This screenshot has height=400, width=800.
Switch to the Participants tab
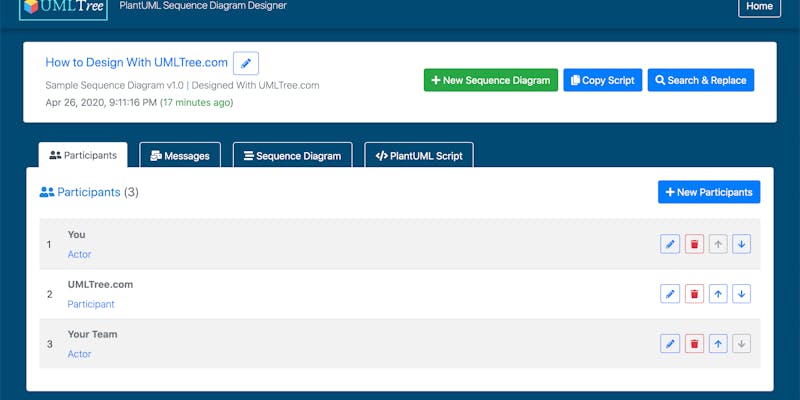(x=83, y=155)
